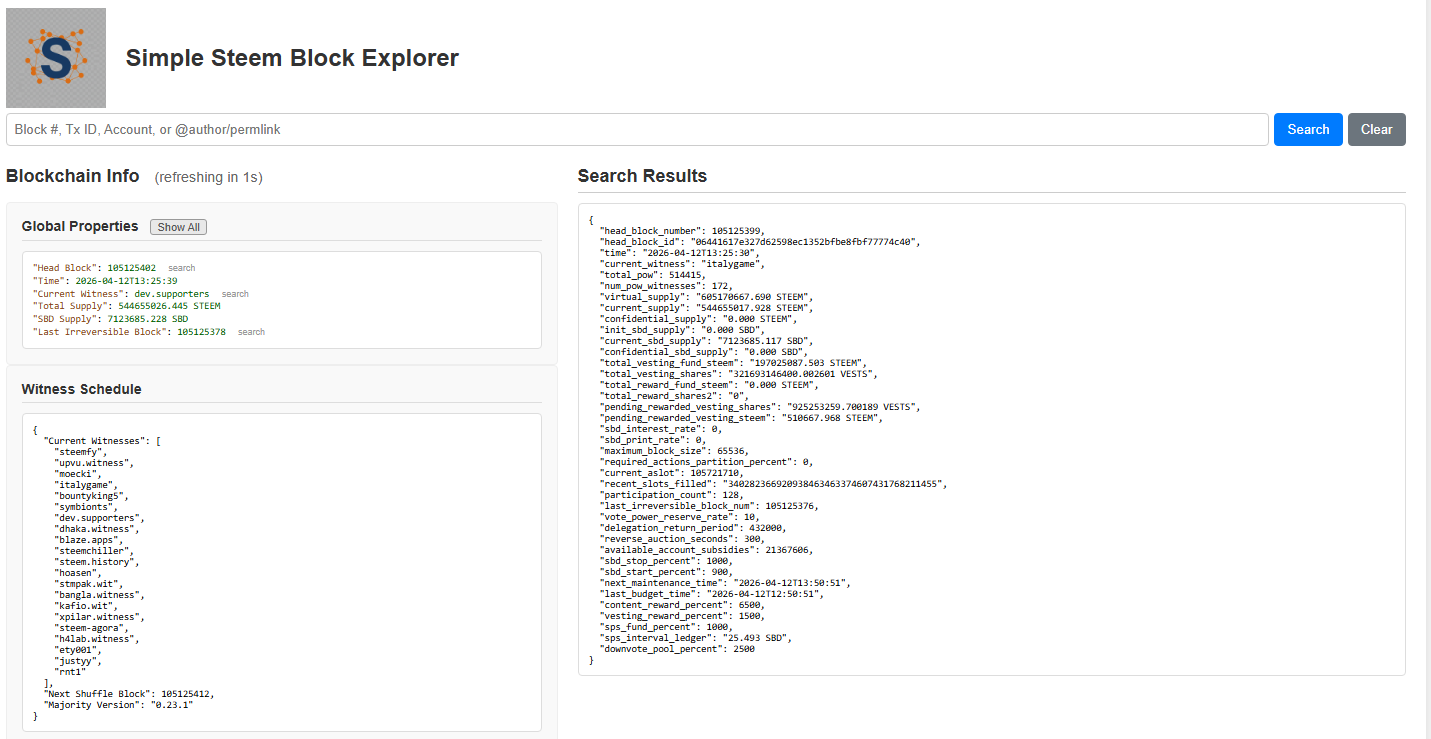This screenshot has width=1431, height=739.
Task: Click witness "stmpak.wit" in the schedule list
Action: click(x=88, y=584)
